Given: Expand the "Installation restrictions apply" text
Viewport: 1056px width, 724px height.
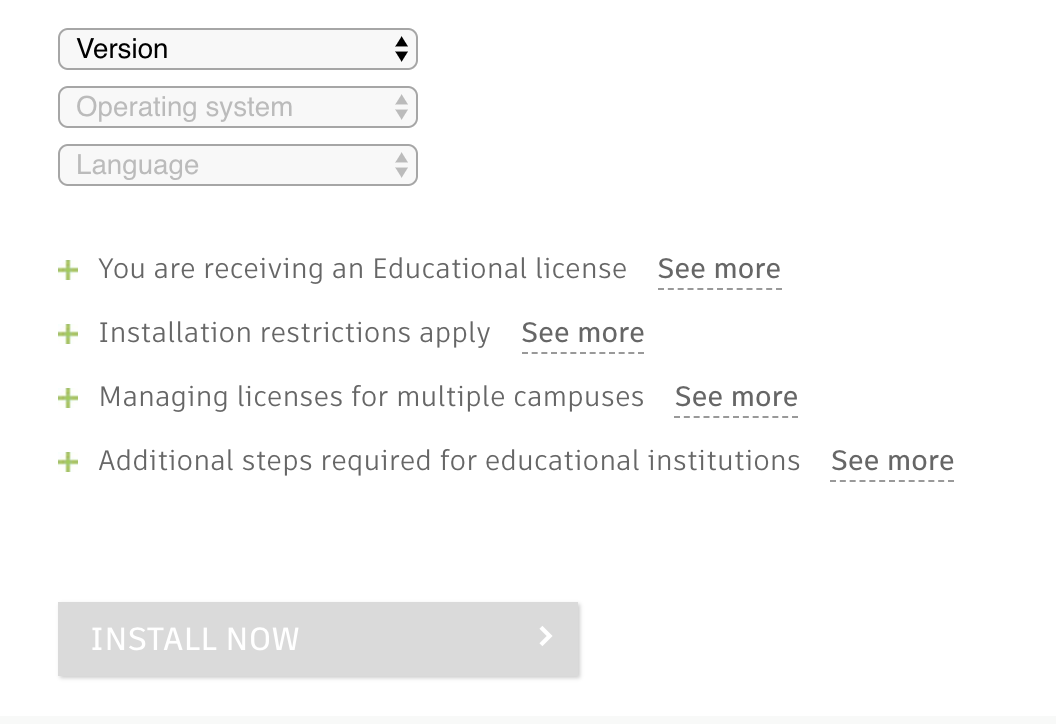Looking at the screenshot, I should pyautogui.click(x=294, y=333).
